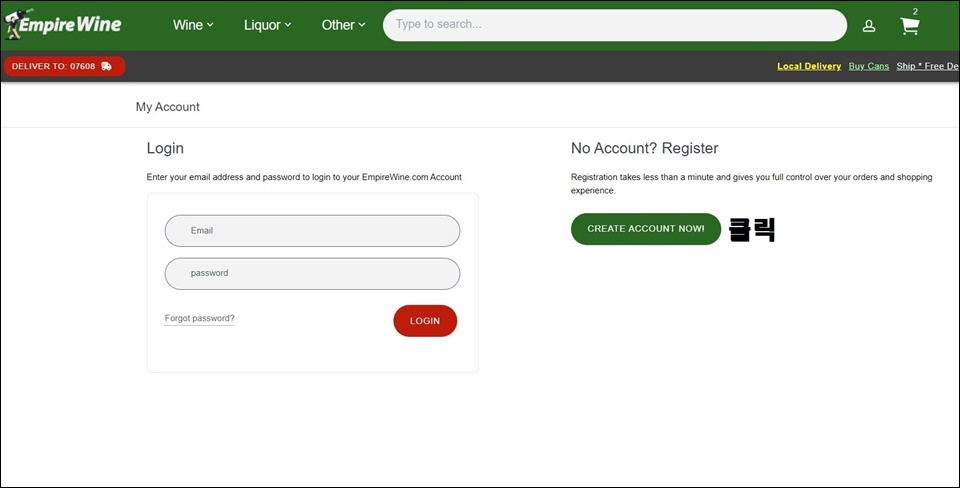Open the shopping cart icon
Viewport: 960px width, 488px height.
tap(910, 26)
